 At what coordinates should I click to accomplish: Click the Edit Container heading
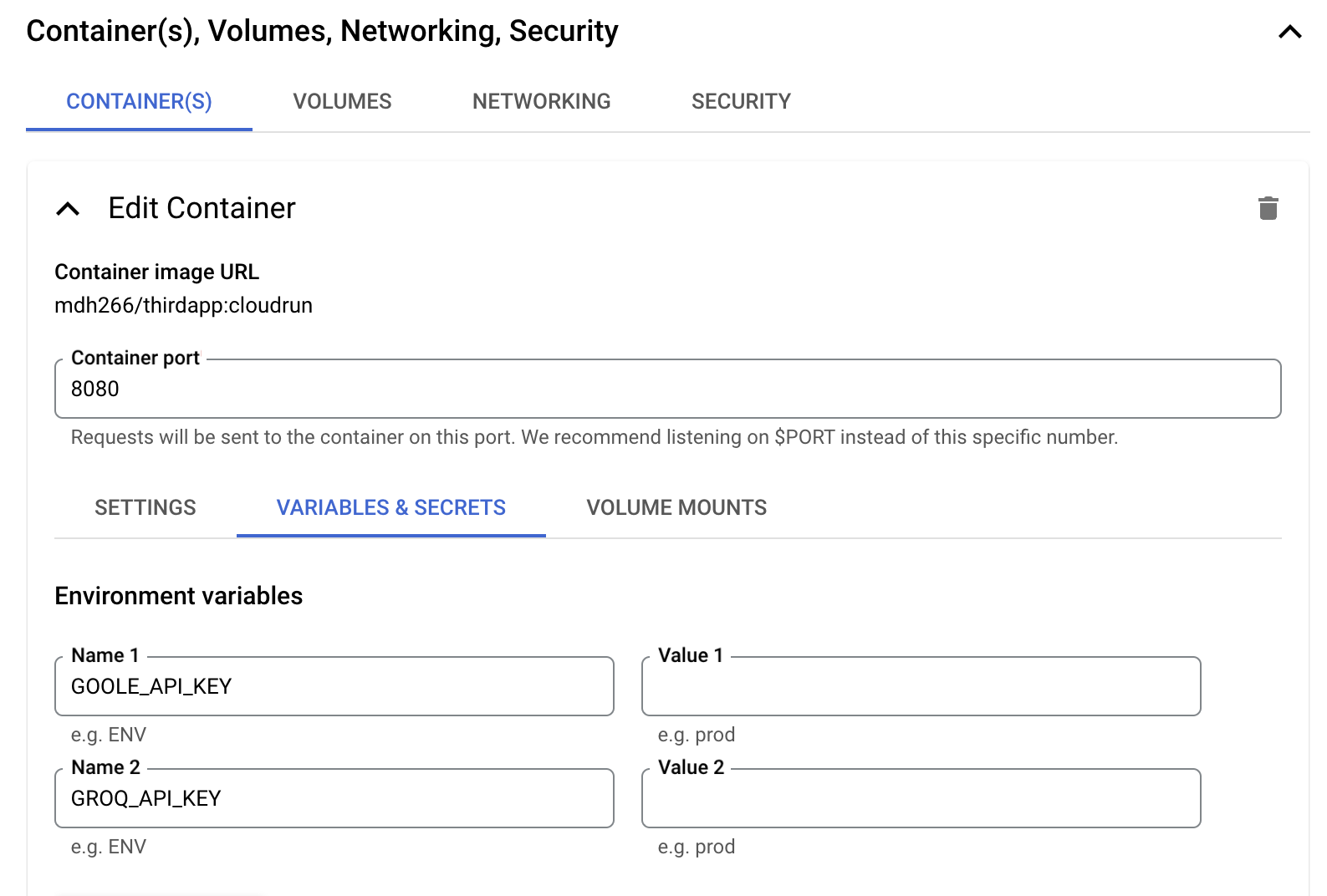tap(202, 208)
